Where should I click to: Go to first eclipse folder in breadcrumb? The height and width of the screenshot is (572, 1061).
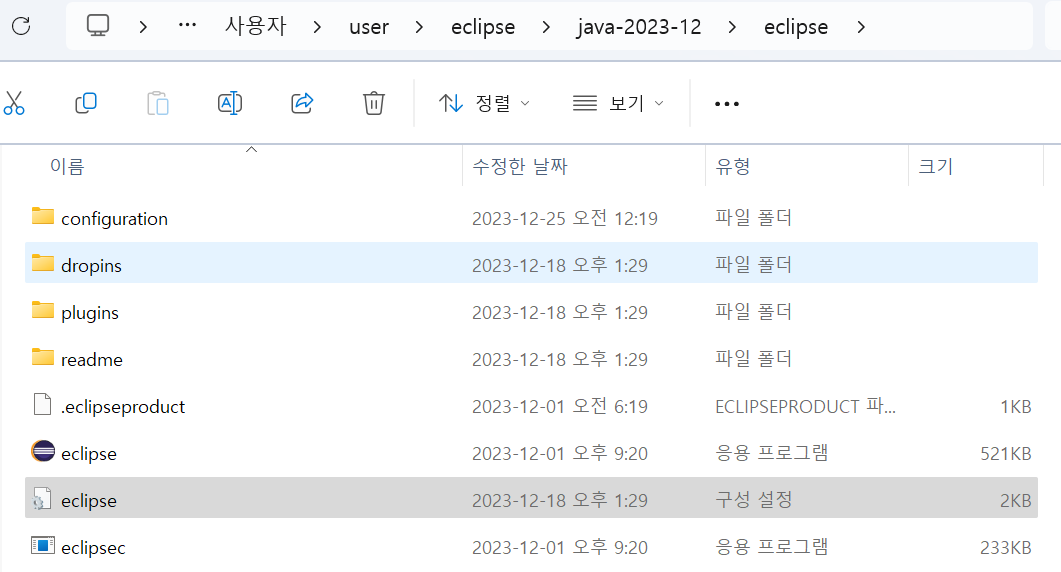(x=483, y=27)
